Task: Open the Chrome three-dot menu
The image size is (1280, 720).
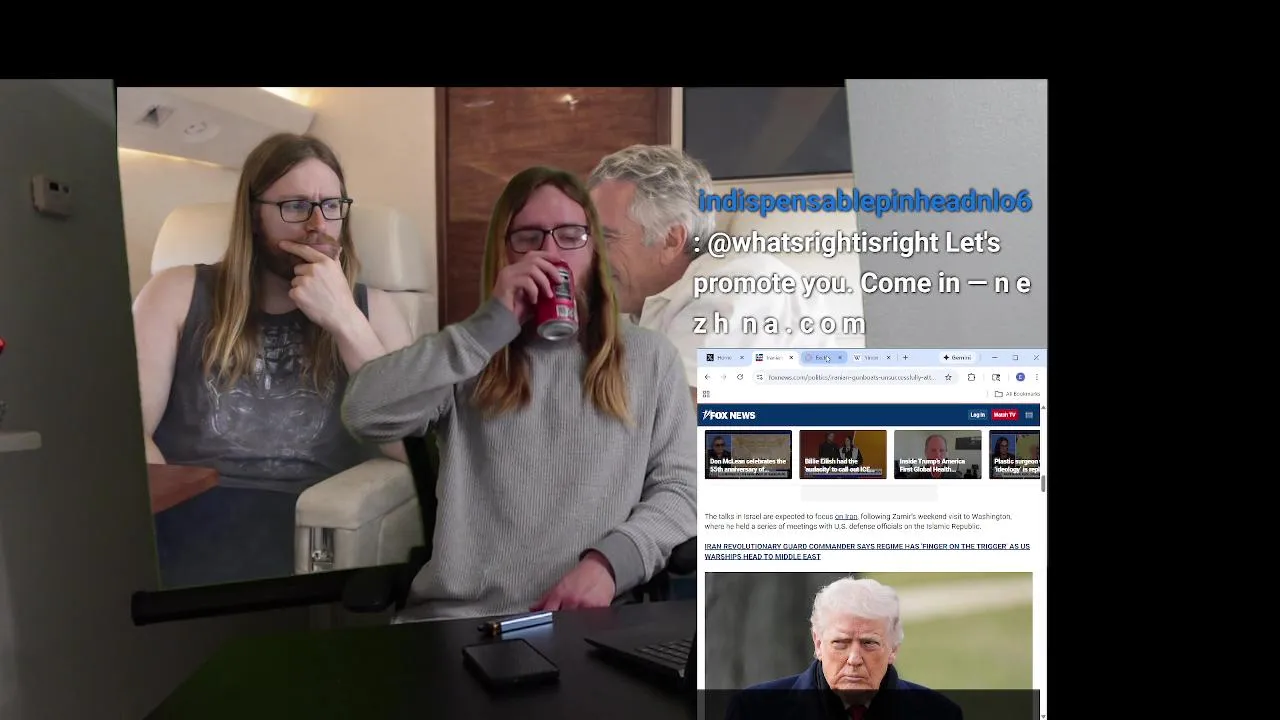Action: [1037, 377]
